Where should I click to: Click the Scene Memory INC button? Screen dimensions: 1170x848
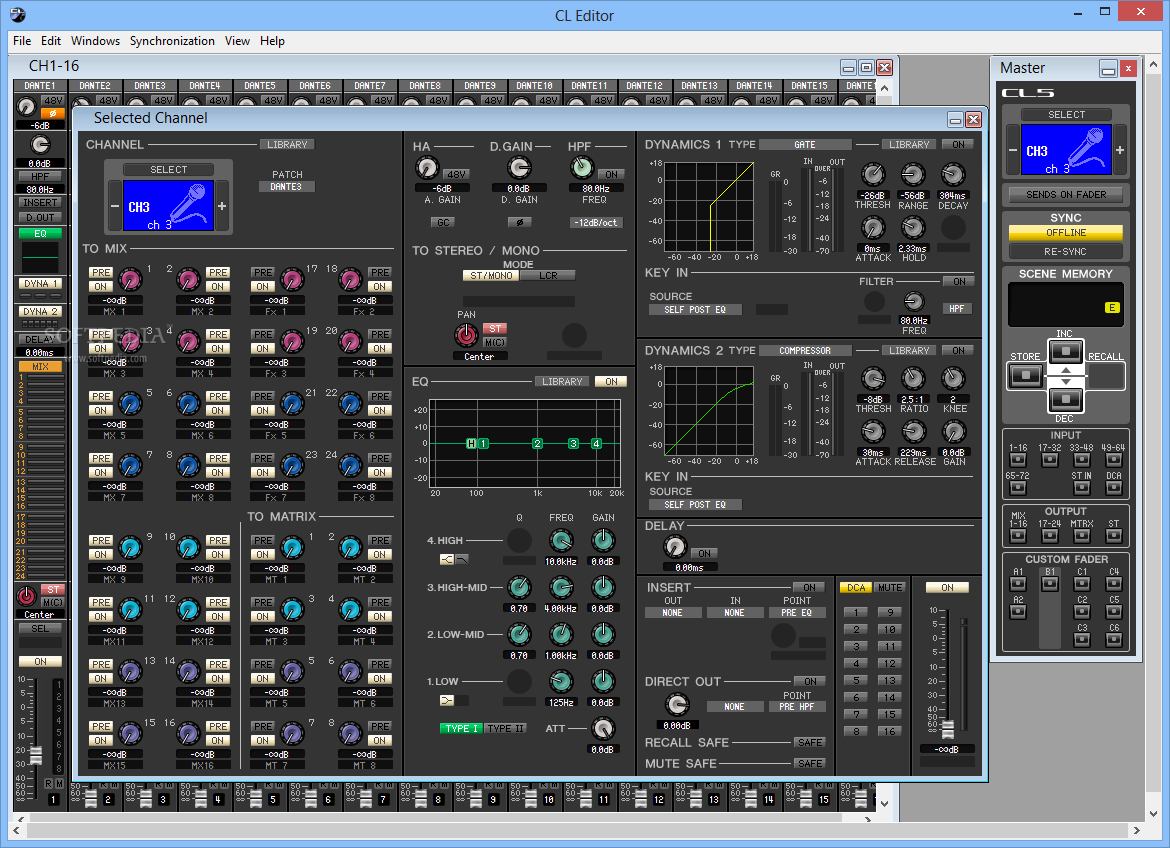click(1066, 351)
